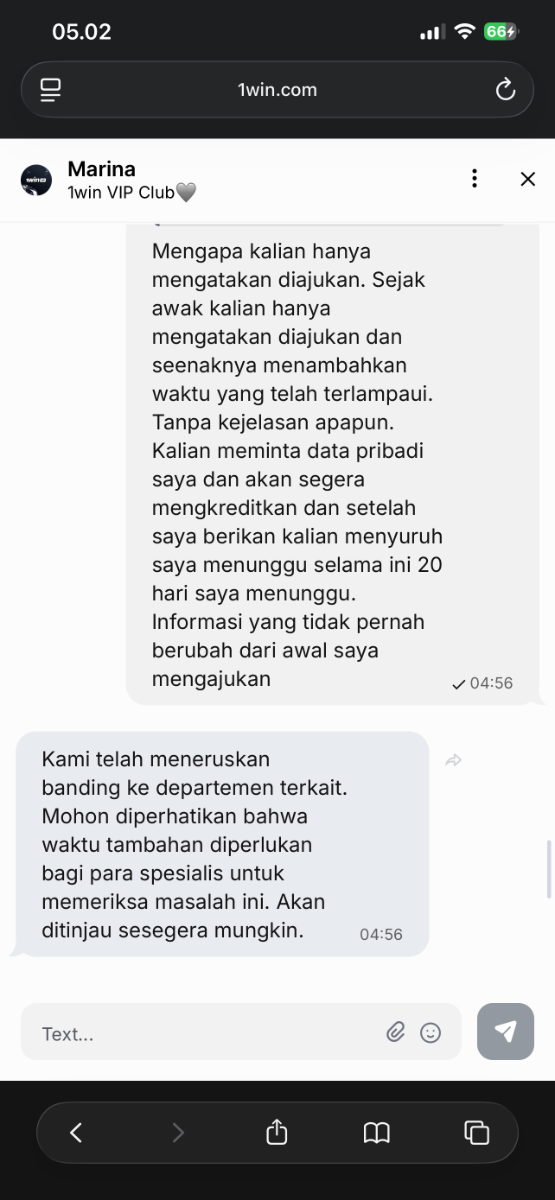Tap the reply bubble about banding ke departemen
The height and width of the screenshot is (1200, 555).
(x=223, y=844)
